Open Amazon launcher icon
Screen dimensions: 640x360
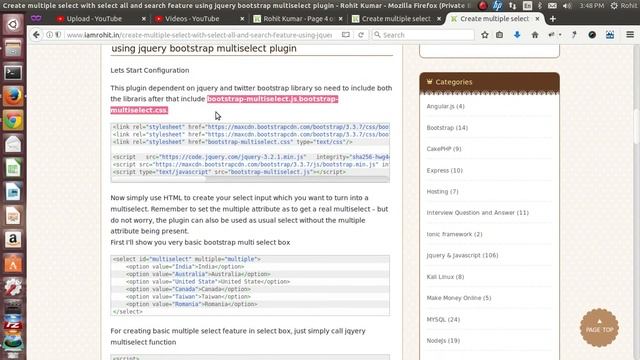pyautogui.click(x=13, y=240)
